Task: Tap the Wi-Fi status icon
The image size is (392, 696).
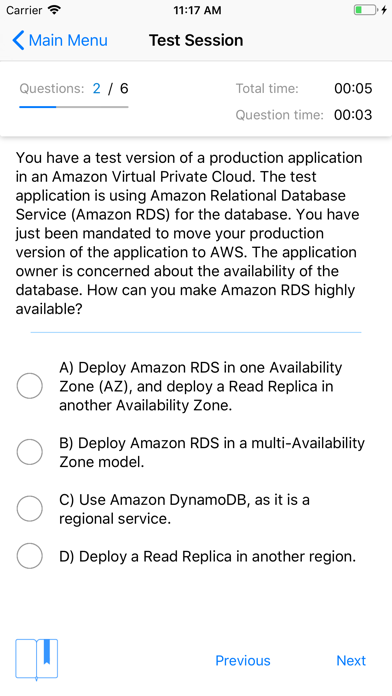Action: click(55, 10)
